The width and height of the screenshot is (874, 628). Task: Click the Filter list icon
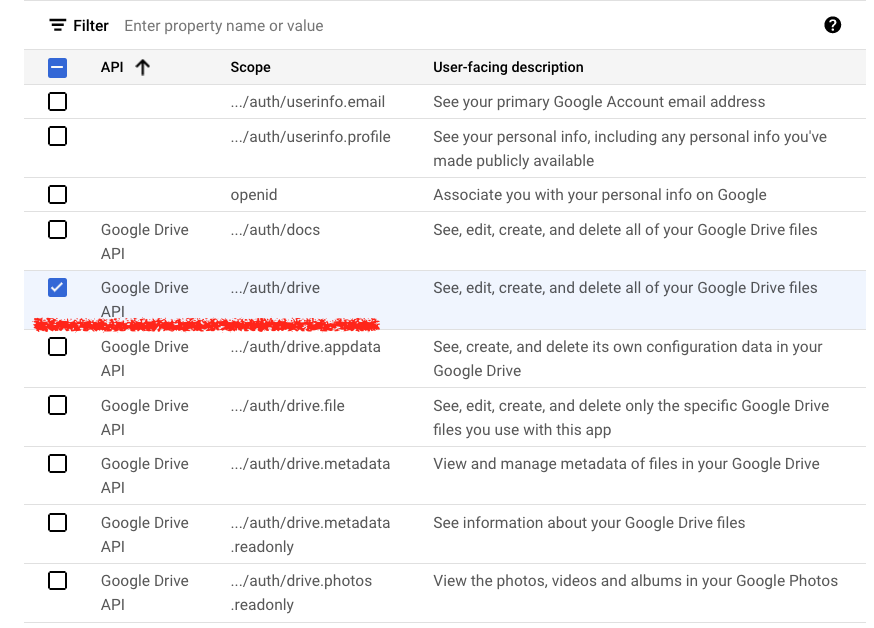[58, 25]
